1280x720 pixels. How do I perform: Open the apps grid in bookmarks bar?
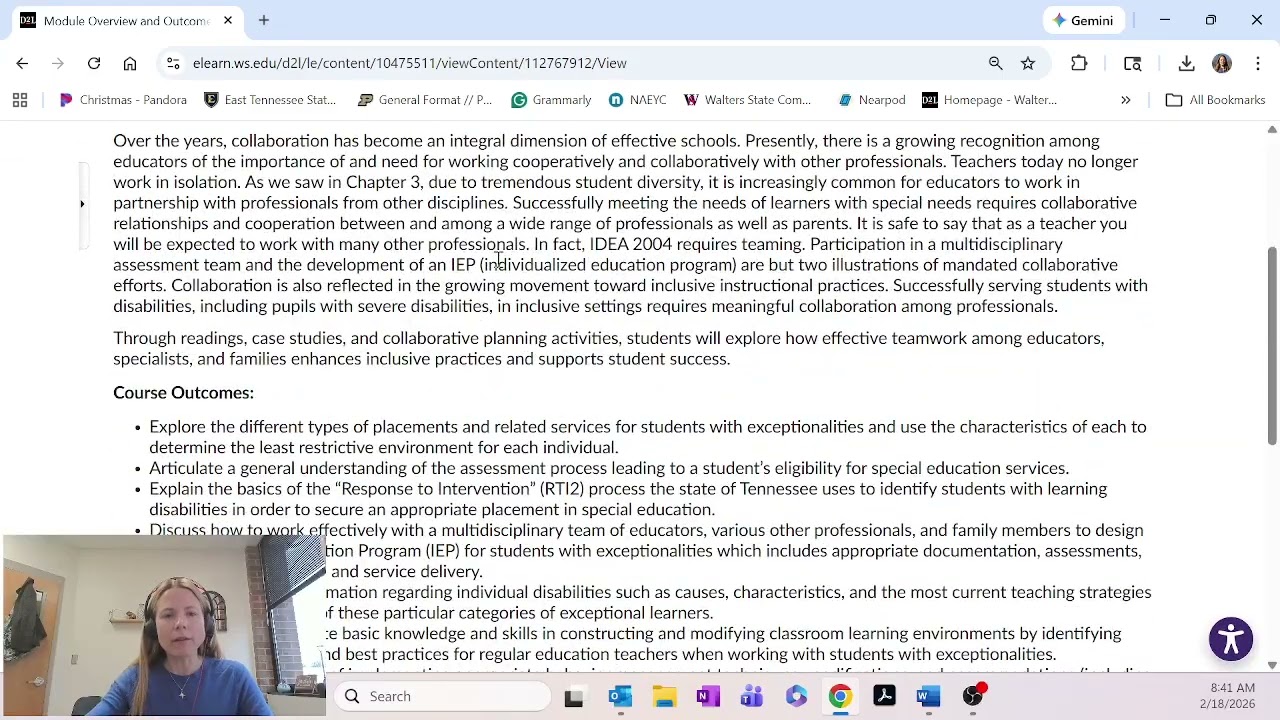click(x=20, y=100)
